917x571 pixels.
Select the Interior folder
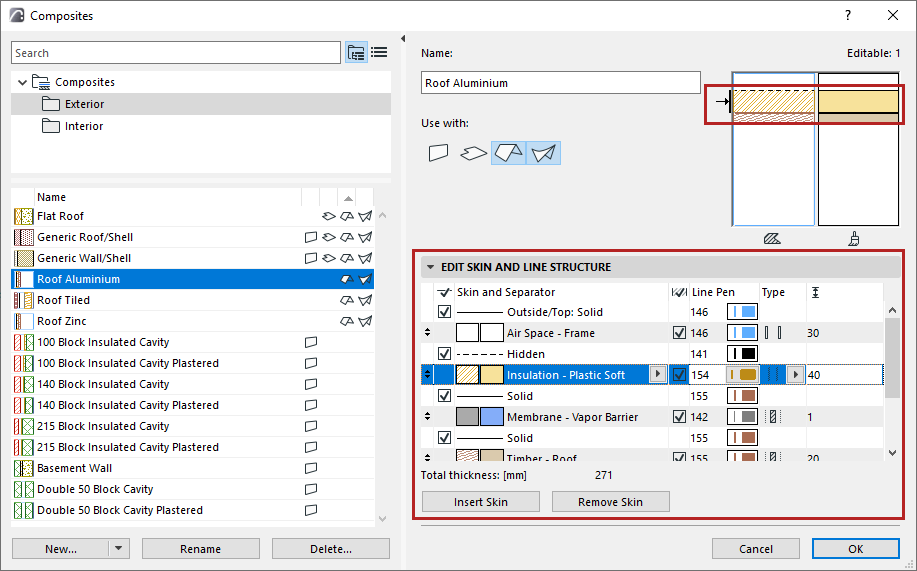tap(201, 126)
